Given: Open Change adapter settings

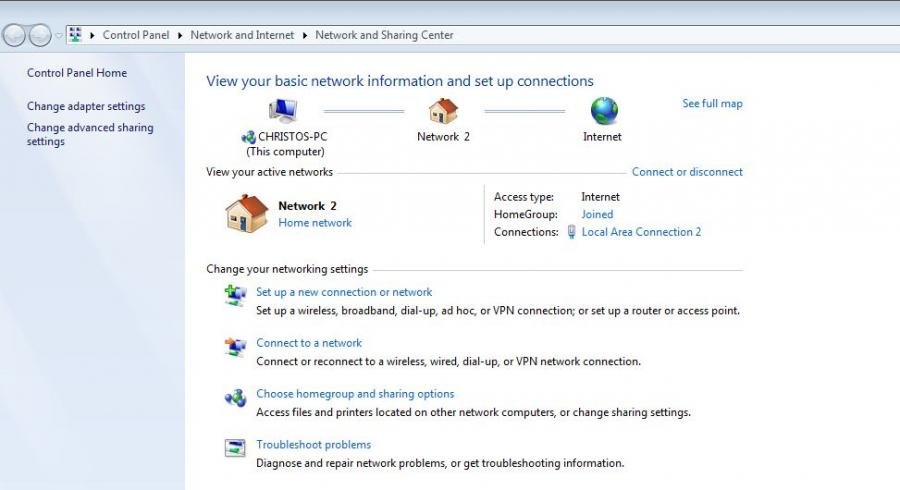Looking at the screenshot, I should [x=86, y=106].
